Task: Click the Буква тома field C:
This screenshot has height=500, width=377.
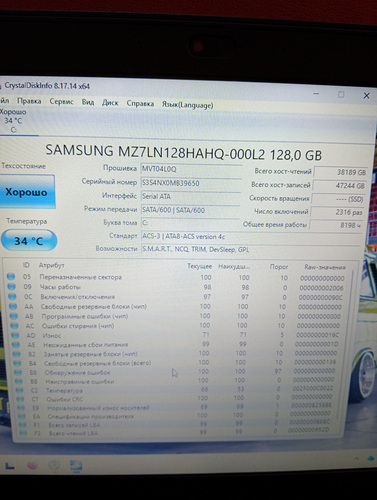Action: pyautogui.click(x=190, y=223)
